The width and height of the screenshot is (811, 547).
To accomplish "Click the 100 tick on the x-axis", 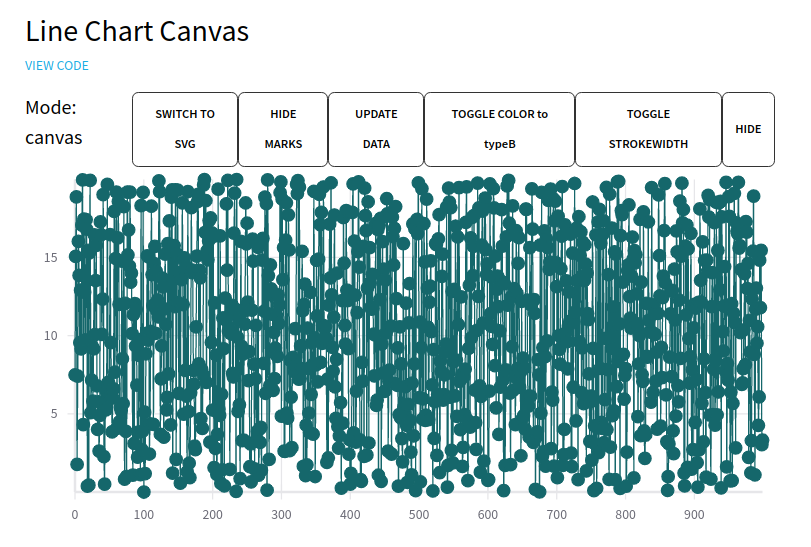I will 144,515.
